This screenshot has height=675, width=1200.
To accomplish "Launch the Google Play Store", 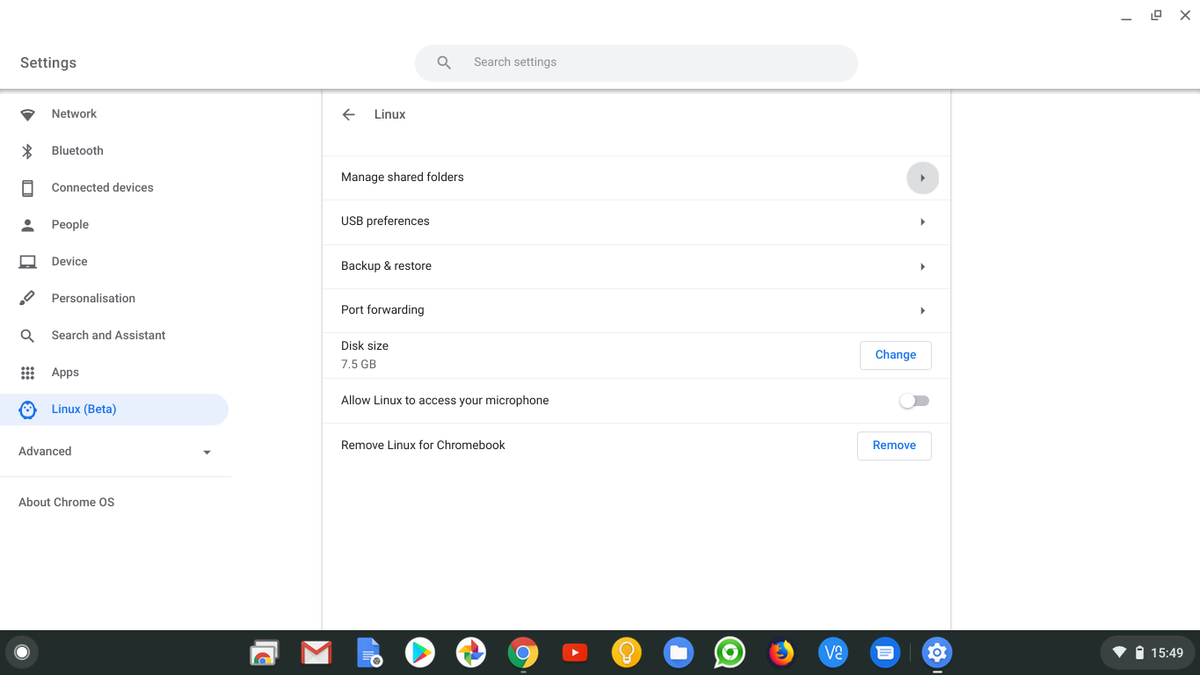I will 420,652.
